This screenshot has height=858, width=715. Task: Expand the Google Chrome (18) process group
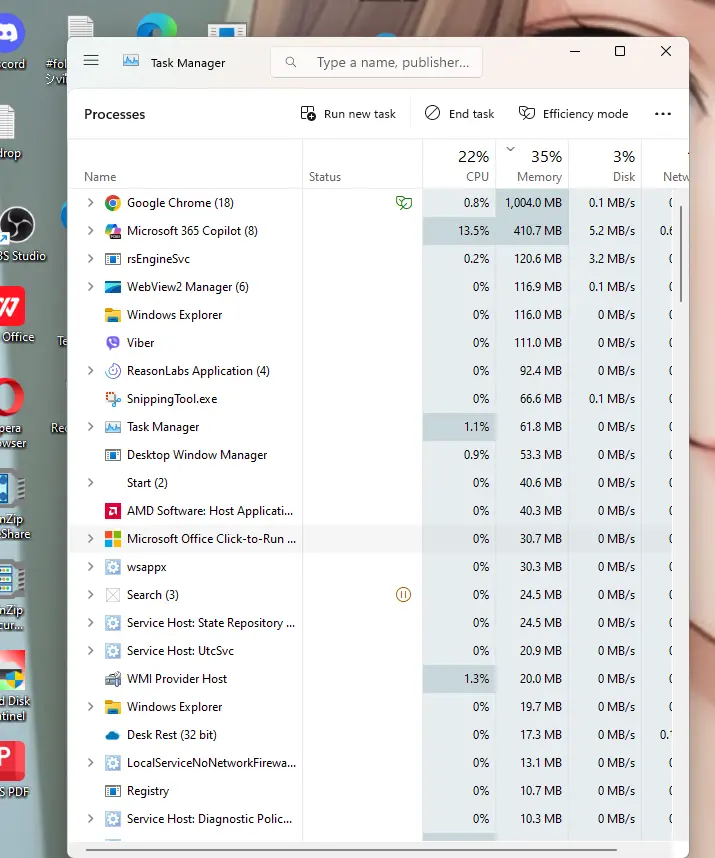point(90,203)
